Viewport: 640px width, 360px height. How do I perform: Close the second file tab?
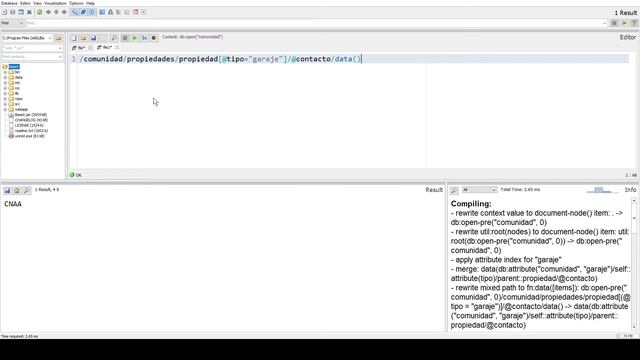(117, 48)
